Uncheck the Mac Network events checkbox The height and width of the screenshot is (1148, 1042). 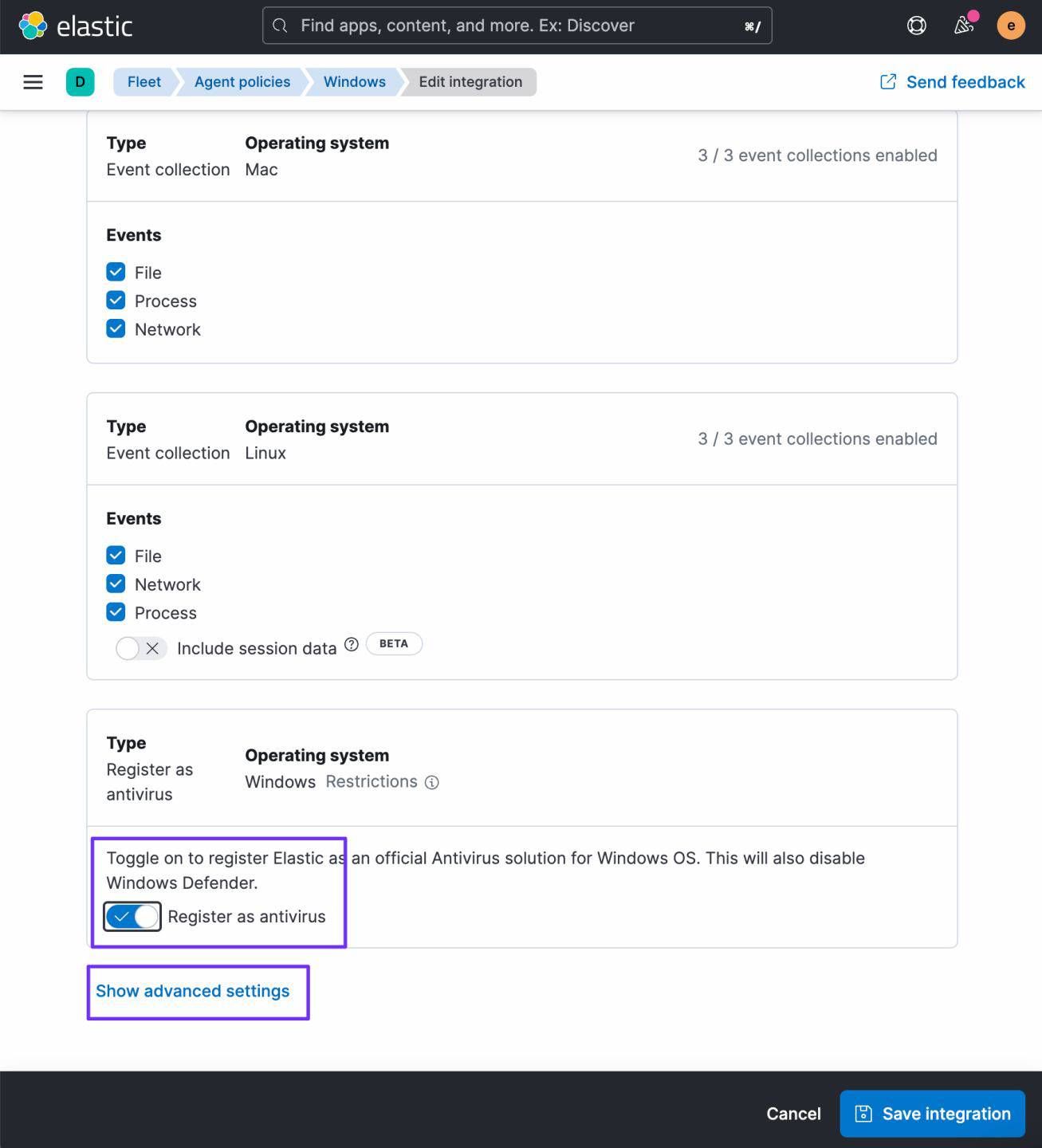116,329
